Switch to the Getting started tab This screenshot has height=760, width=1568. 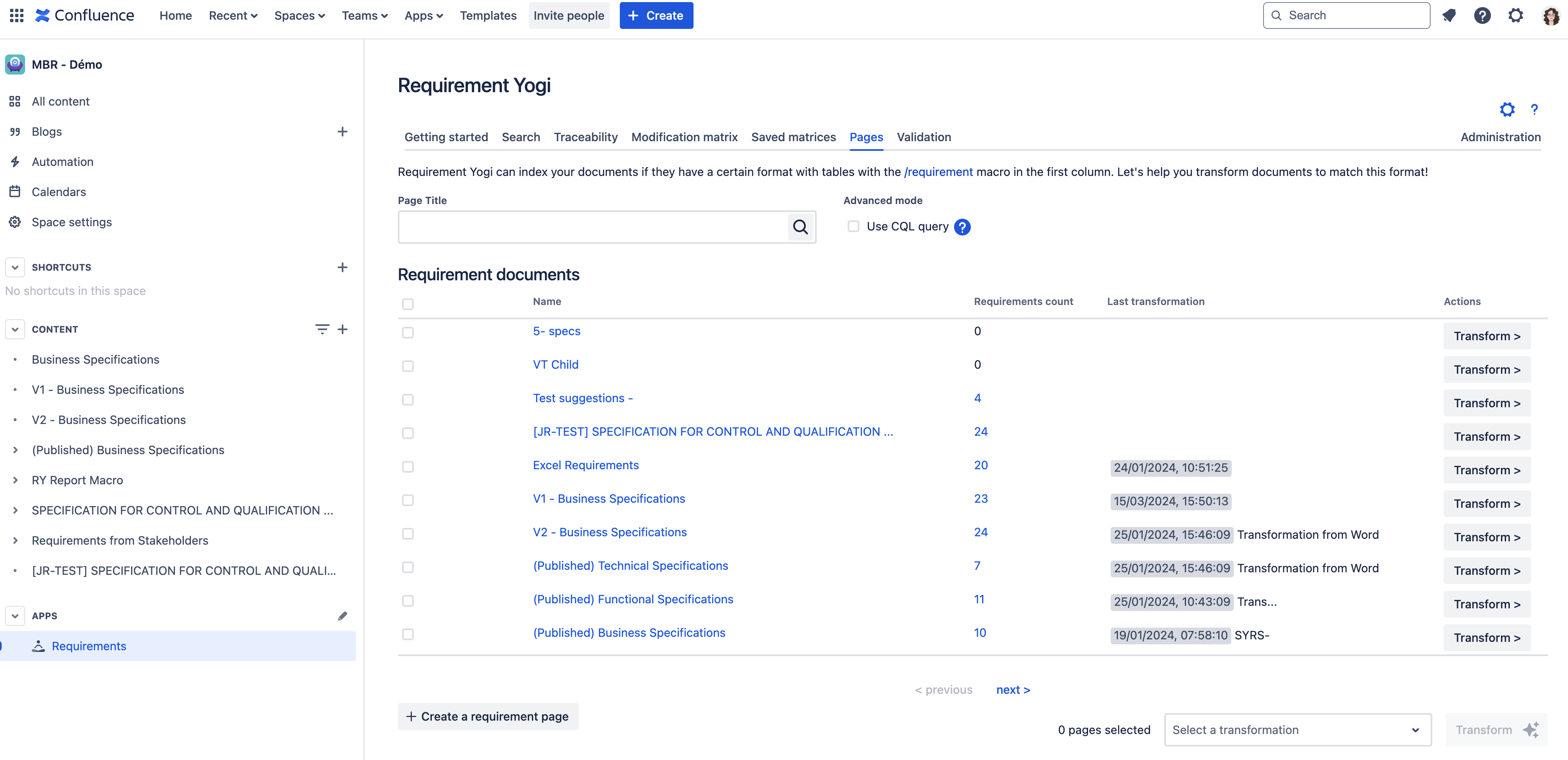pos(446,137)
